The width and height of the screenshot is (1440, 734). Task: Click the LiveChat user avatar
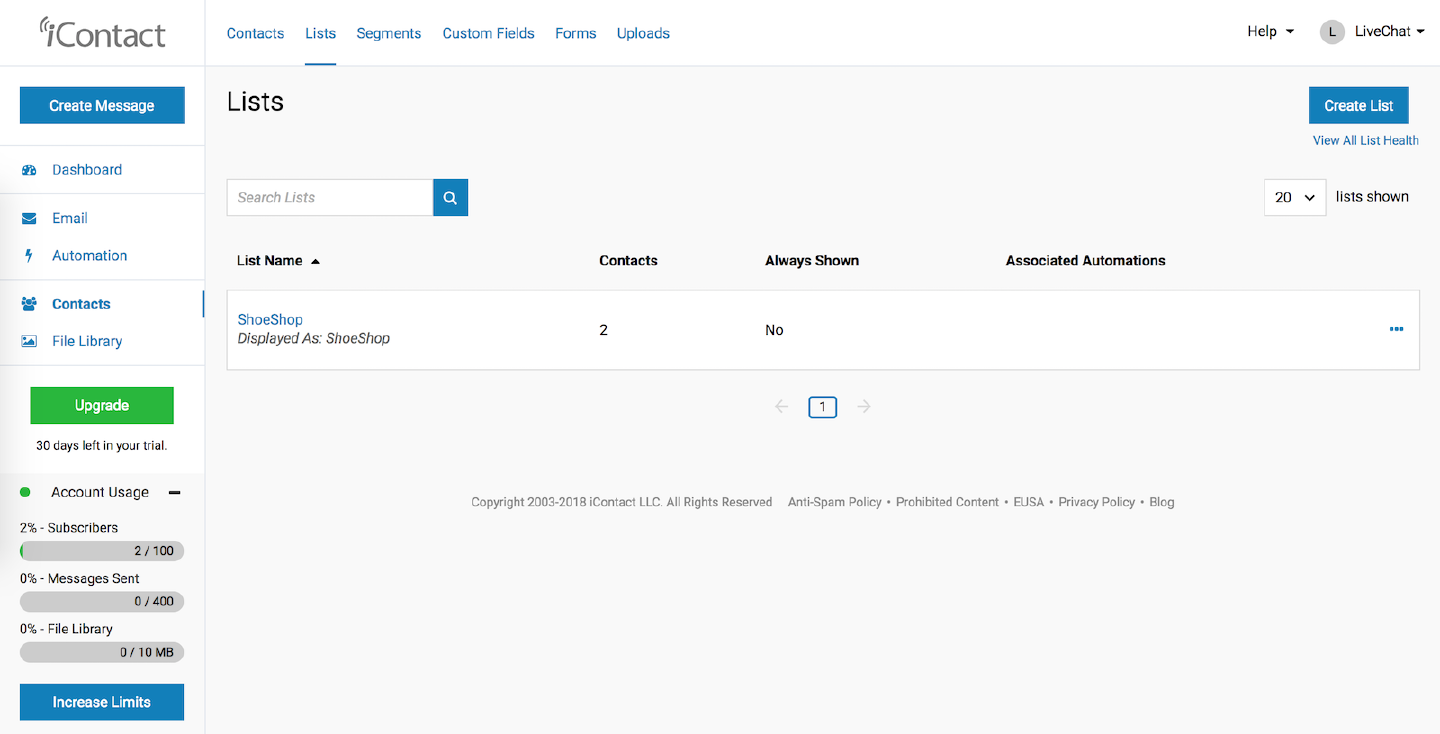1332,32
